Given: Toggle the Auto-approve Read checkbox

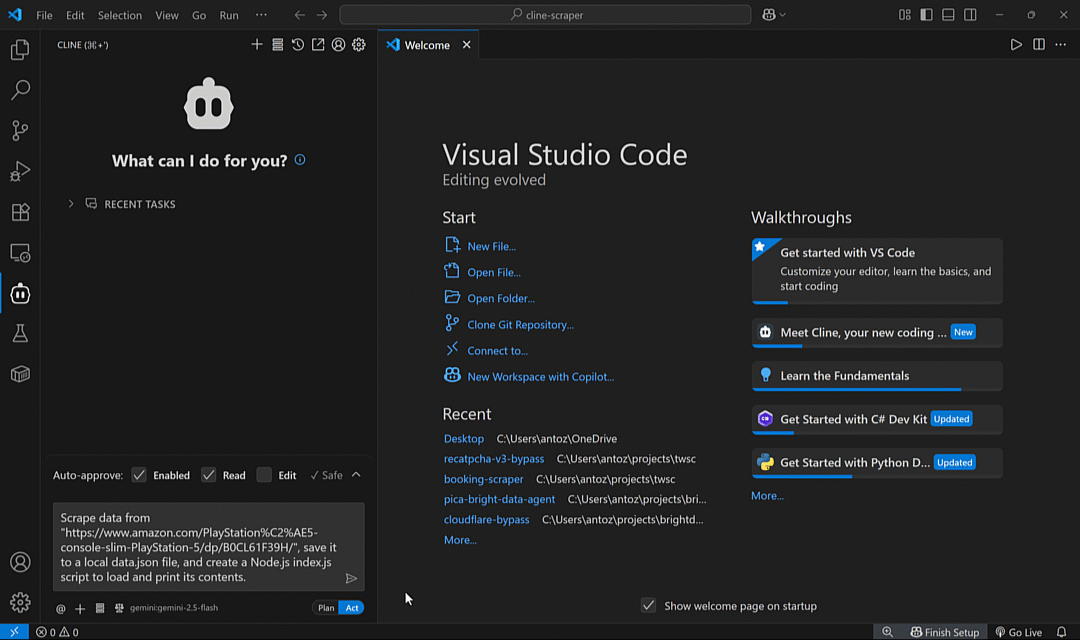Looking at the screenshot, I should [209, 475].
